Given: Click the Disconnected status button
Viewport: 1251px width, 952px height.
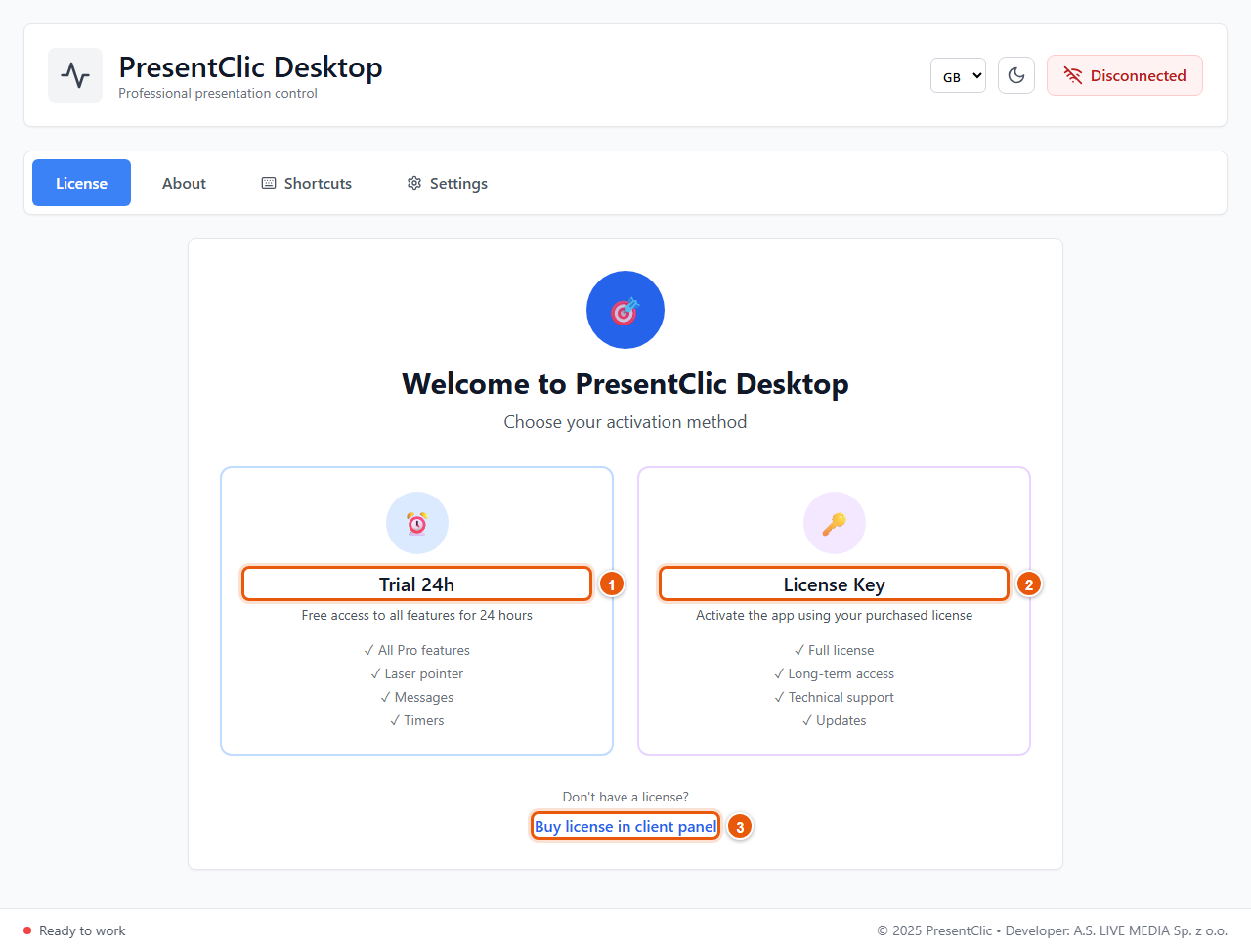Looking at the screenshot, I should [x=1125, y=75].
